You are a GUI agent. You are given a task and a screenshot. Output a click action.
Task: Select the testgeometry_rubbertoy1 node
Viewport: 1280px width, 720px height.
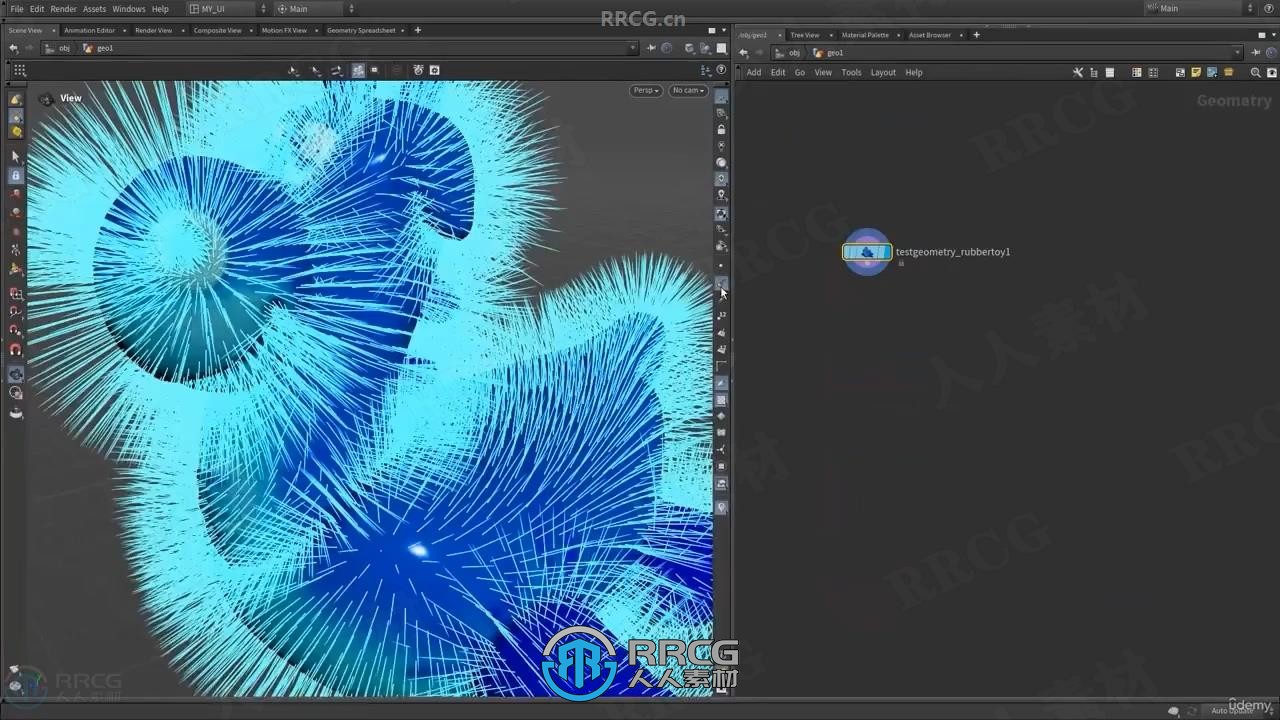pos(867,252)
